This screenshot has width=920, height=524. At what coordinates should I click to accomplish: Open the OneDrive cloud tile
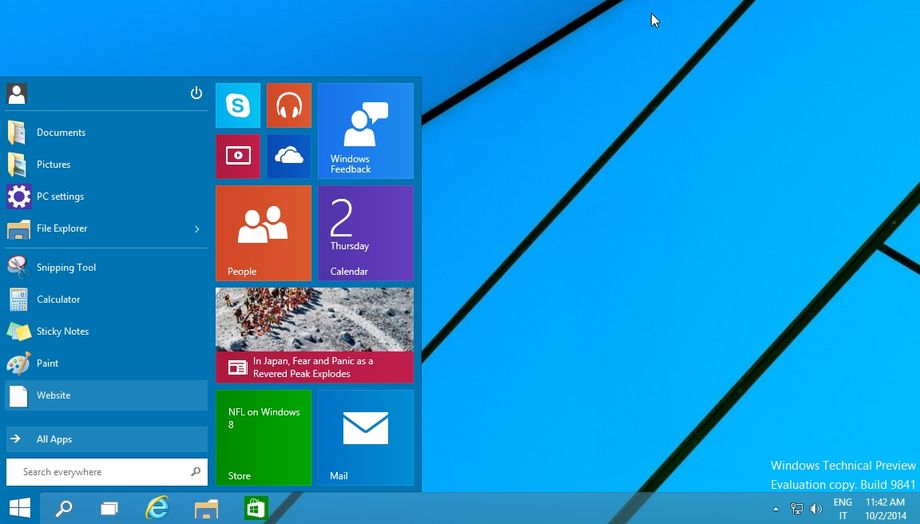pyautogui.click(x=289, y=156)
